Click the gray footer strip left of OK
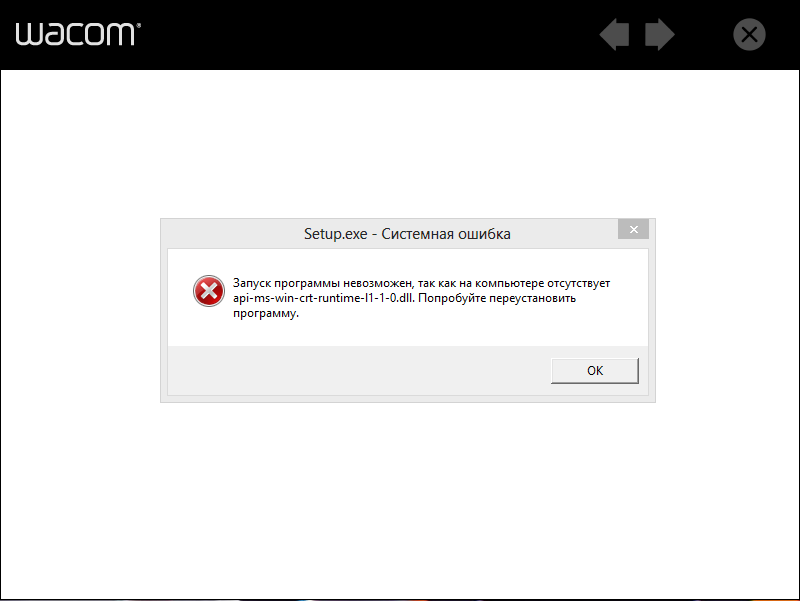The image size is (800, 601). [x=357, y=370]
